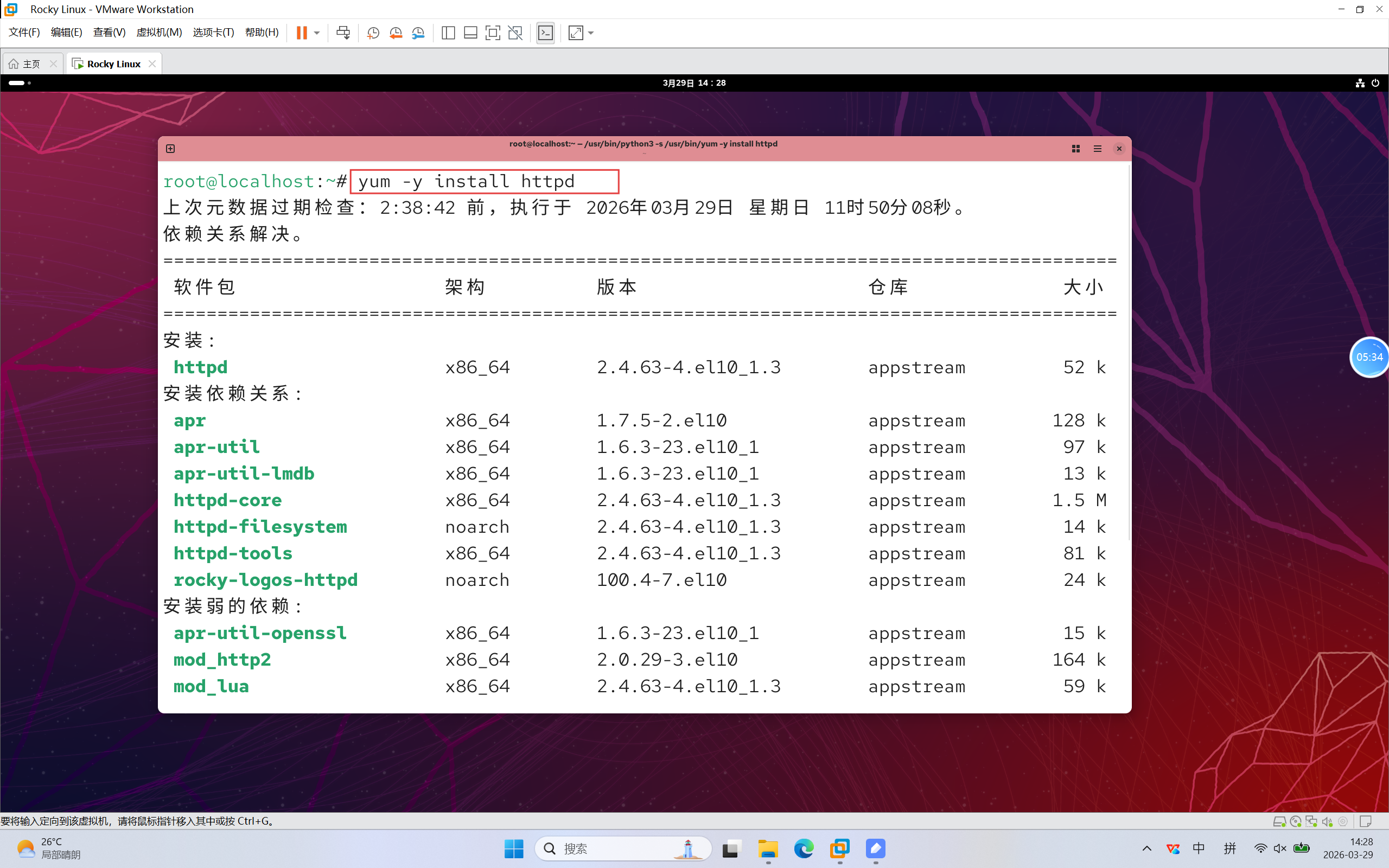1389x868 pixels.
Task: Toggle Unity mode icon
Action: pos(515,33)
